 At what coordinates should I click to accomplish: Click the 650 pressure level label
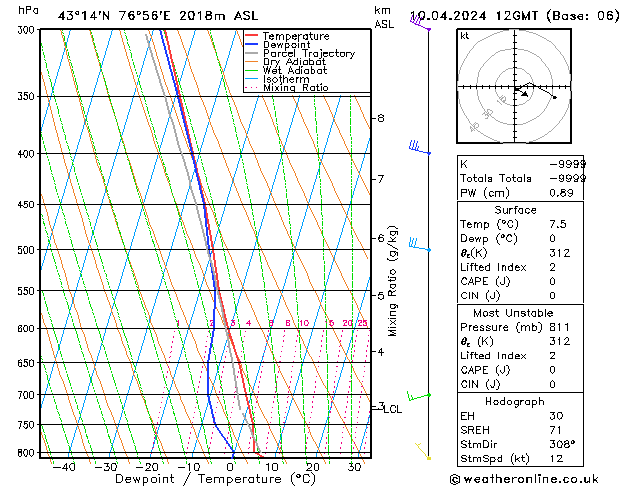pos(28,363)
